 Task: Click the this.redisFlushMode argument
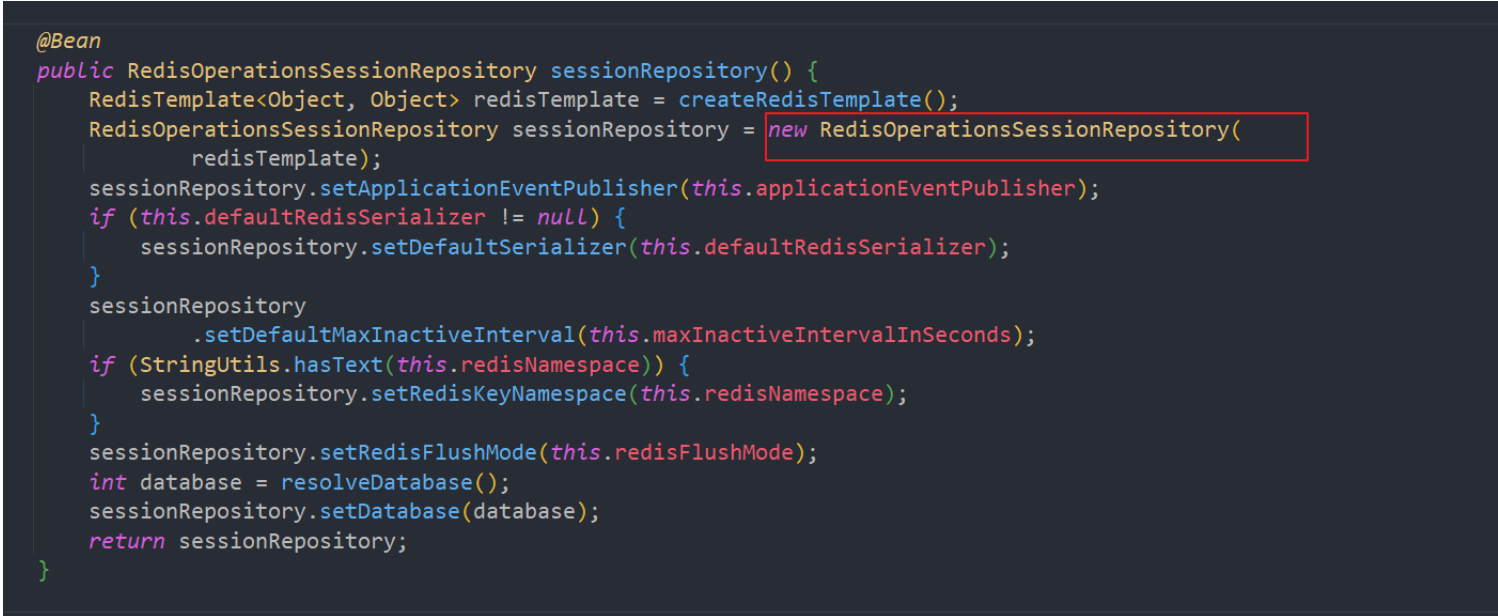[x=672, y=453]
